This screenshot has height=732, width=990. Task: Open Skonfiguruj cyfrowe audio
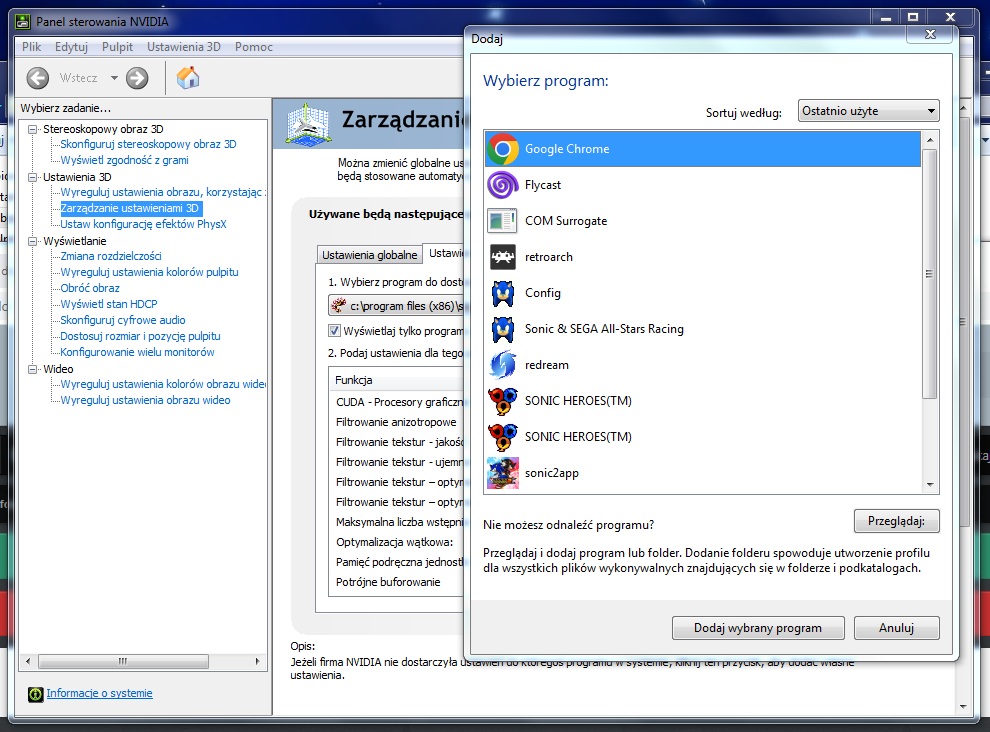pyautogui.click(x=122, y=320)
